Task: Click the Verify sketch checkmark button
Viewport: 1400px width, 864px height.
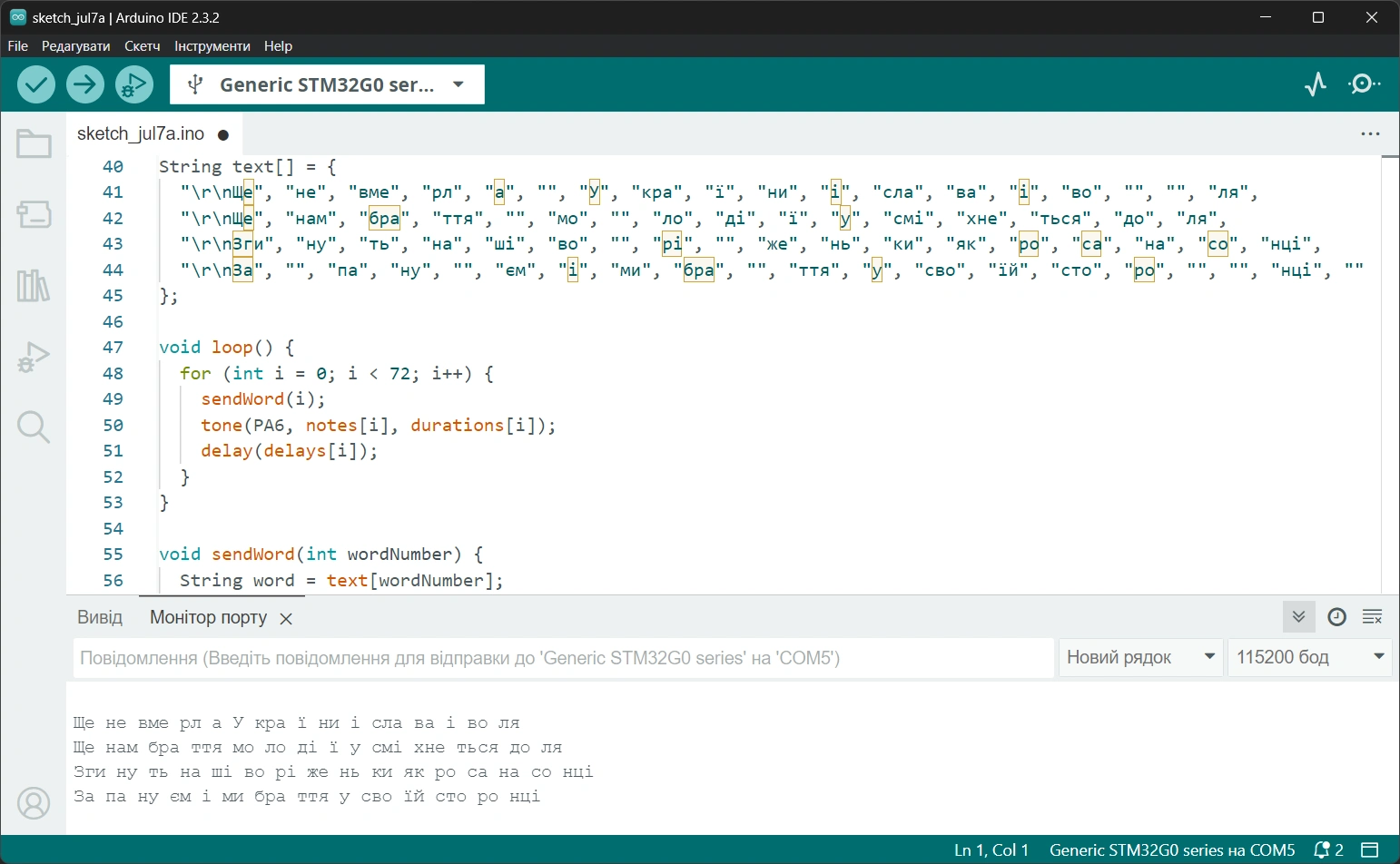Action: 36,85
